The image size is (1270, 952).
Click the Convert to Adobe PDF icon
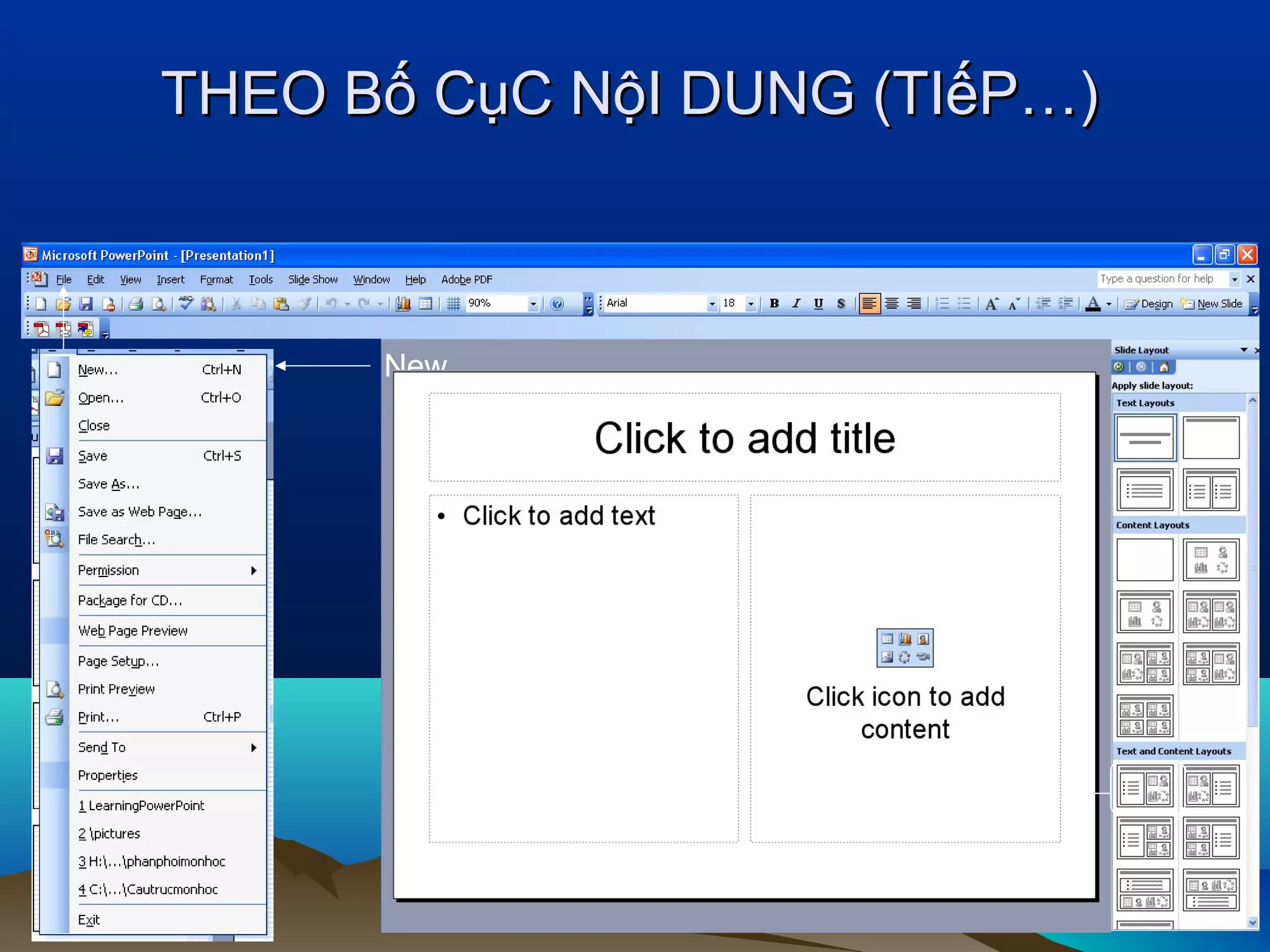click(42, 328)
